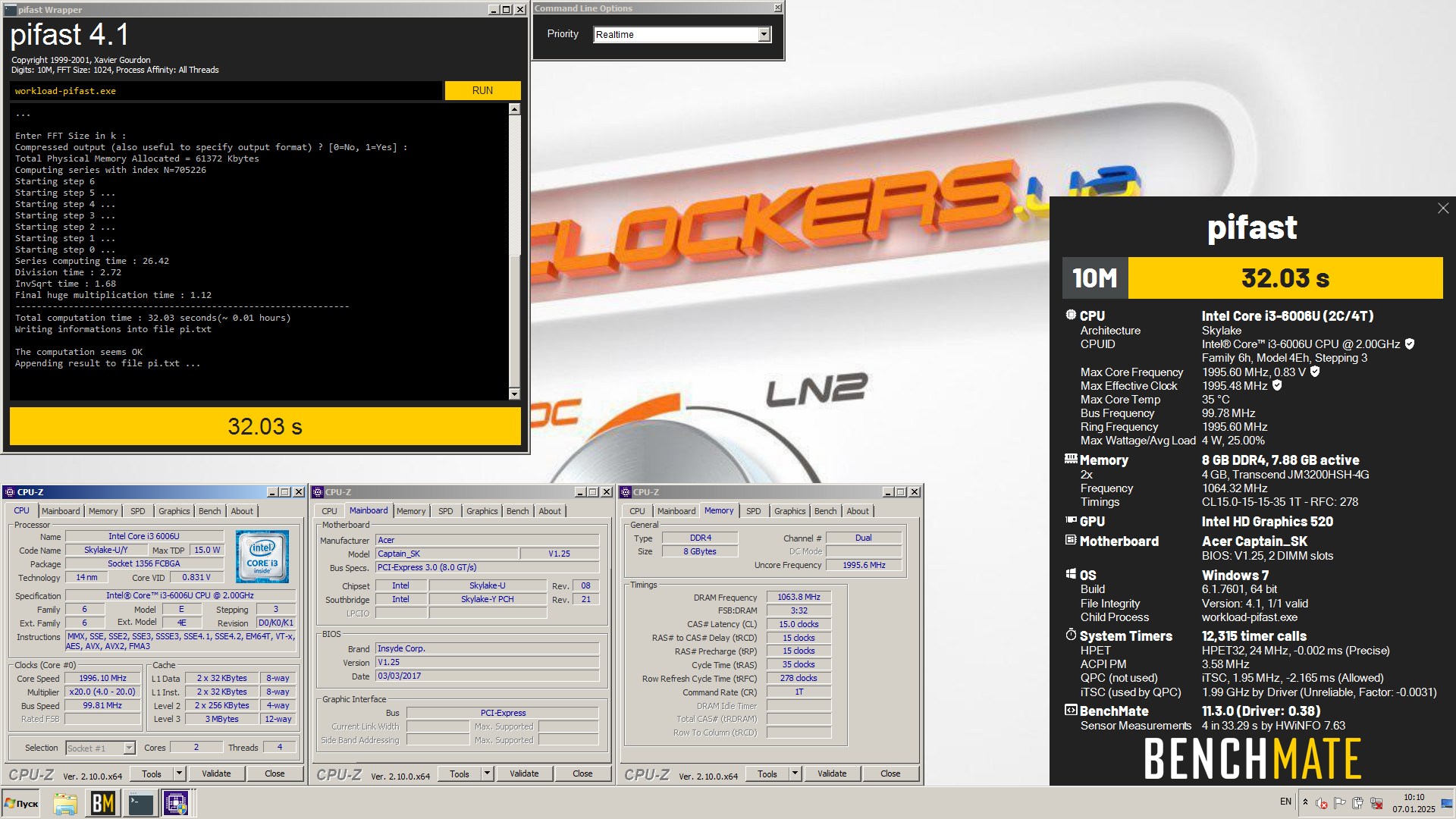
Task: Switch to console window taskbar button
Action: [x=140, y=803]
